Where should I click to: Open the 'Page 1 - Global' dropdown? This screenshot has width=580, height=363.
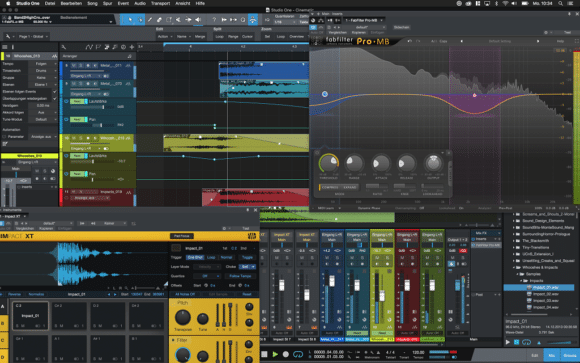(33, 37)
